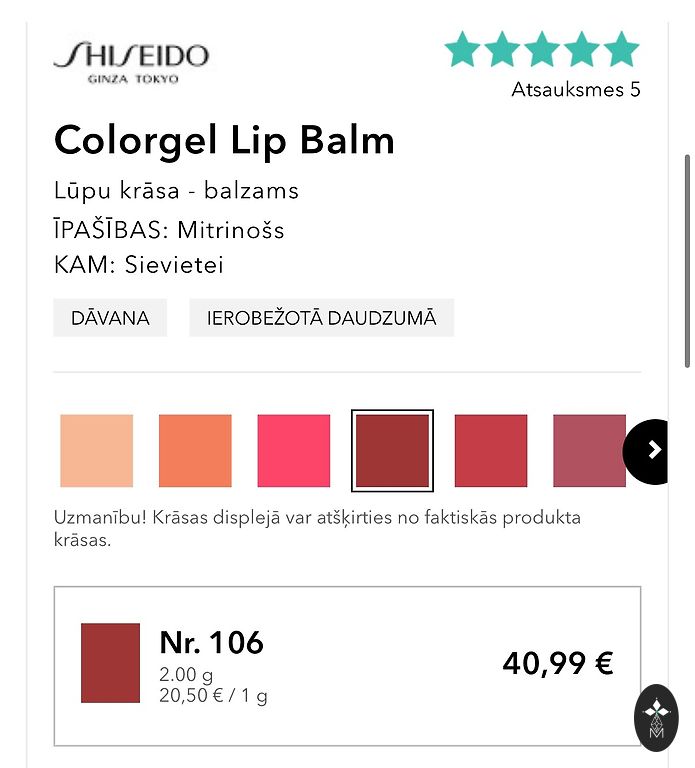Select the bright pink color swatch
The height and width of the screenshot is (768, 695).
click(294, 451)
